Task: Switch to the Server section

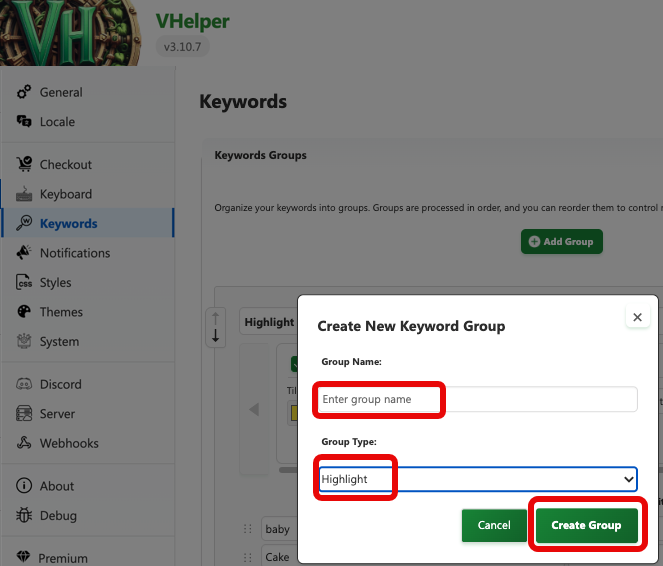Action: [x=57, y=414]
